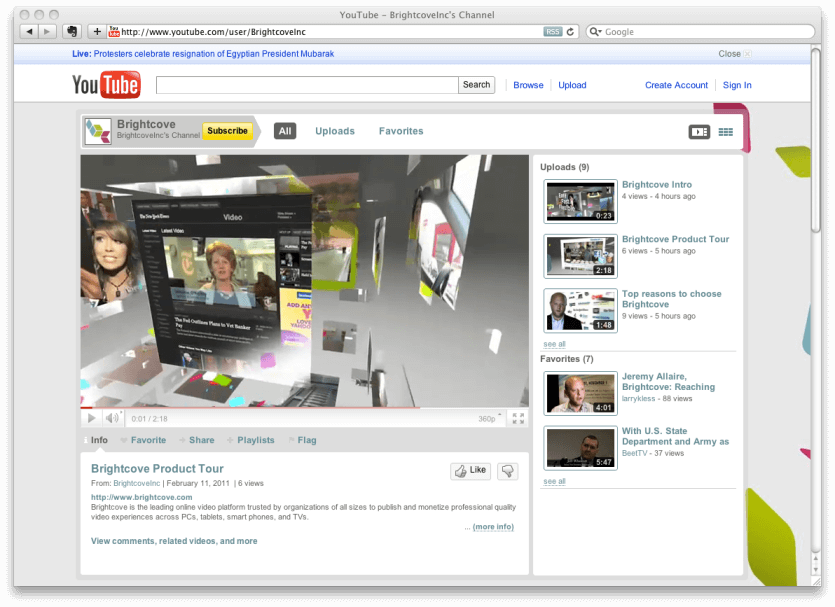
Task: Click the Brightcove Intro title link
Action: point(657,185)
